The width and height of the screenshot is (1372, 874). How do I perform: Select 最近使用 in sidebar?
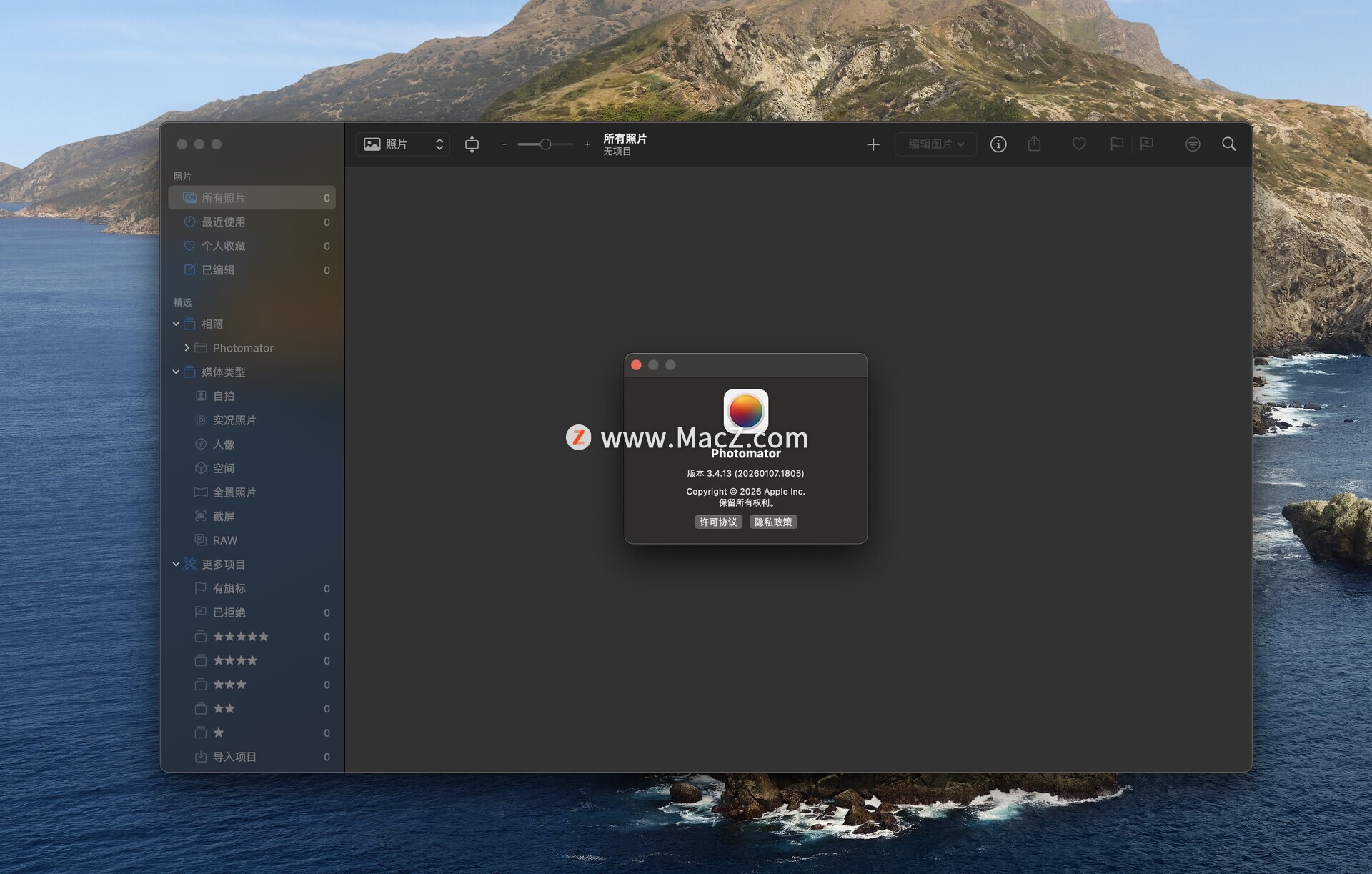pyautogui.click(x=224, y=222)
